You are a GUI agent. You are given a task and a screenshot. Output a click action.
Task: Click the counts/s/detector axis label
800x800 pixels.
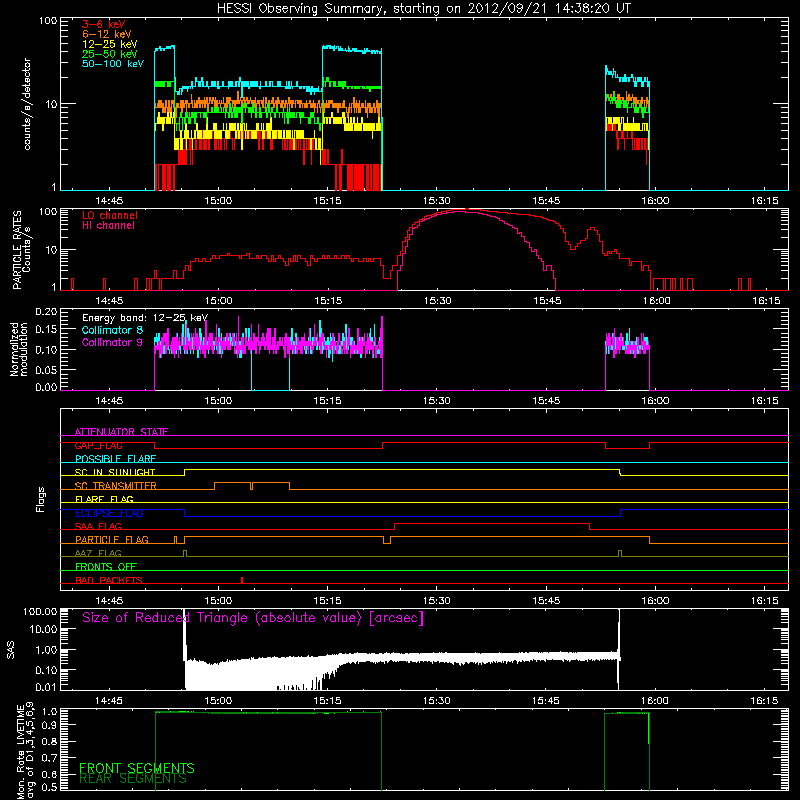[x=27, y=104]
